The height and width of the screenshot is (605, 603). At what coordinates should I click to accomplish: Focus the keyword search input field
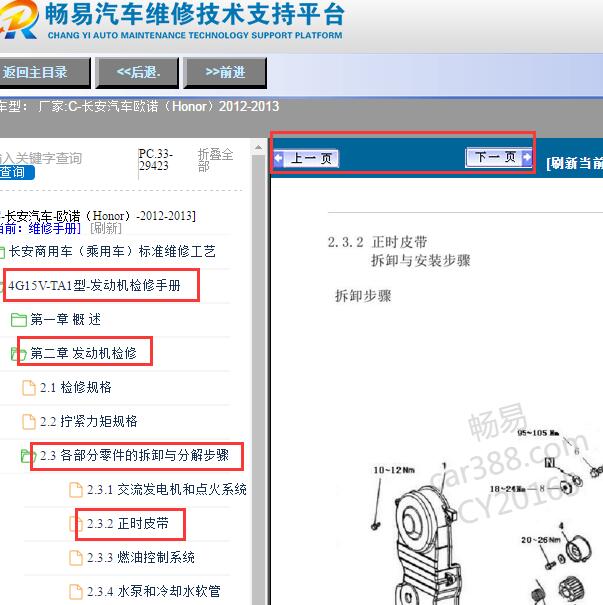[41, 158]
